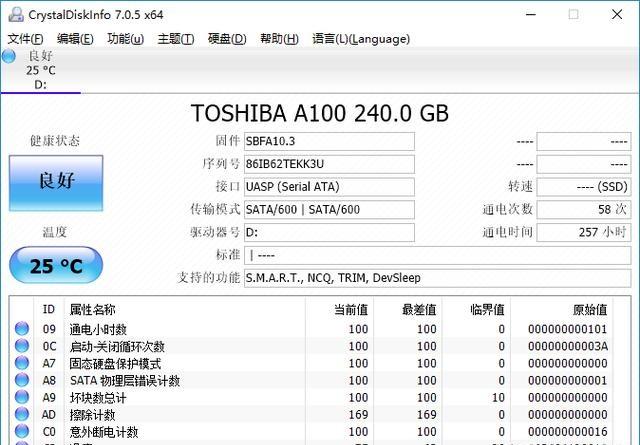Select the 固态硬盘保护模式 attribute name
The width and height of the screenshot is (640, 445).
[115, 363]
